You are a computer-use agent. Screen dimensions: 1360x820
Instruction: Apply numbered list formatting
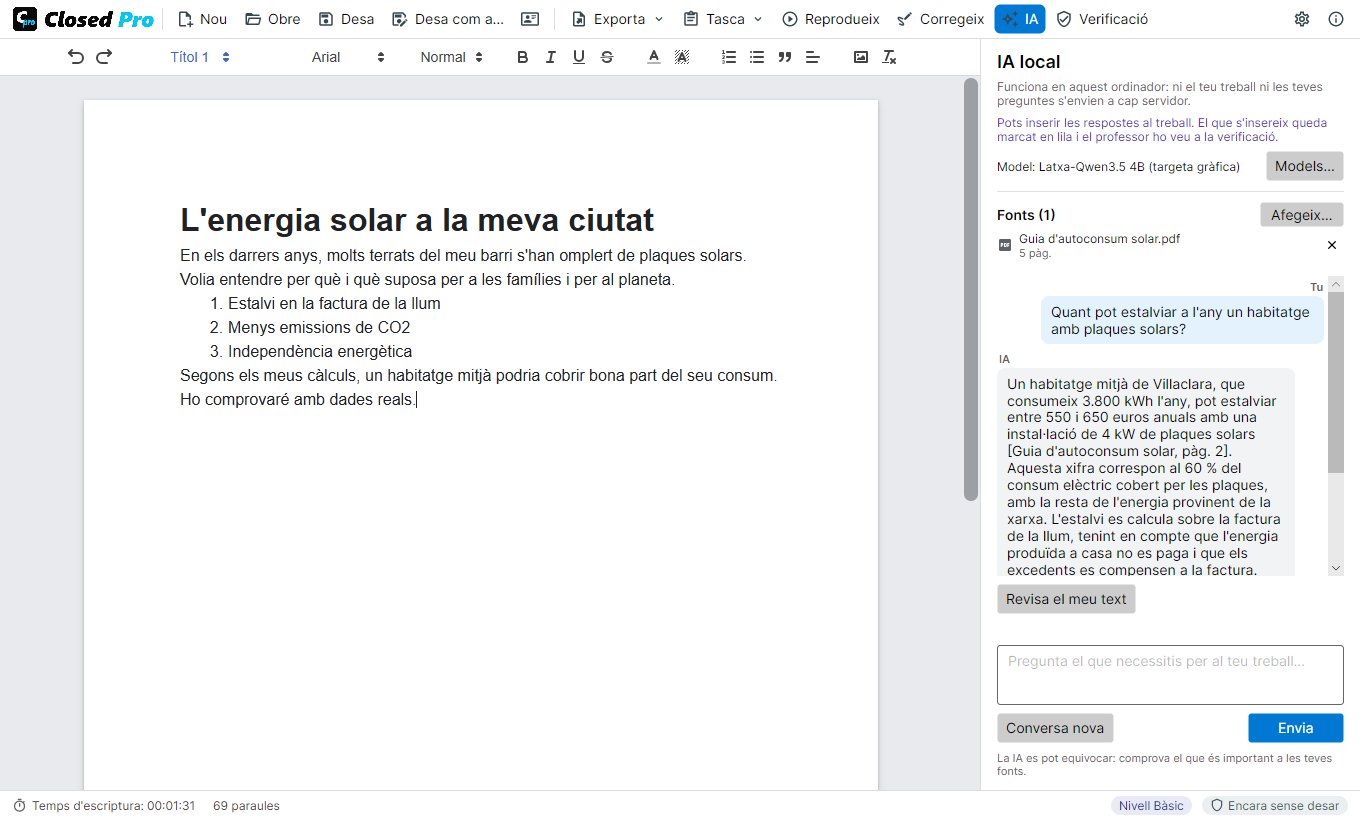(729, 57)
